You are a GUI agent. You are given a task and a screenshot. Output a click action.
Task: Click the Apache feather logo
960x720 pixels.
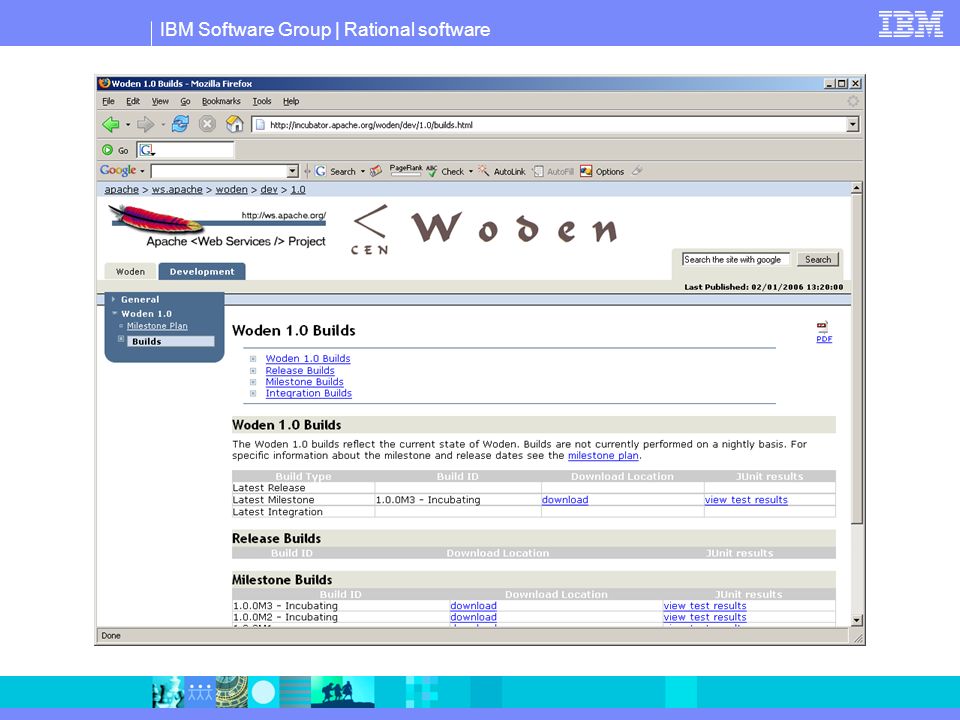(x=156, y=219)
